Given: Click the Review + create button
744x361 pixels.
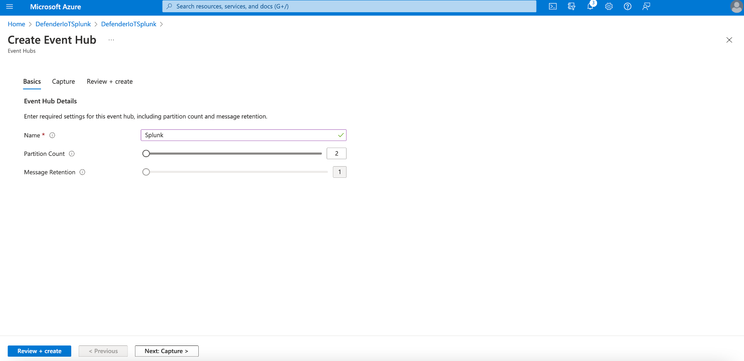Looking at the screenshot, I should [39, 351].
